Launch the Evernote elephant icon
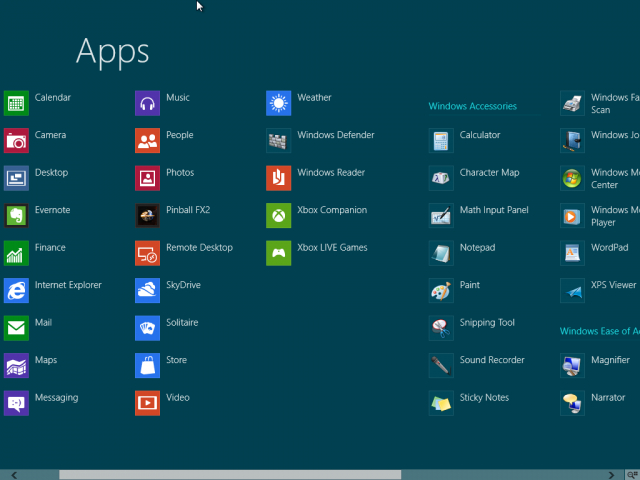The image size is (640, 480). pyautogui.click(x=16, y=216)
